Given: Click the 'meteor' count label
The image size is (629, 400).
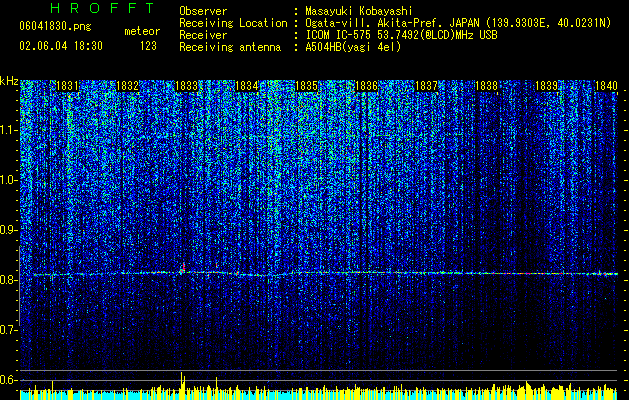Looking at the screenshot, I should pos(142,31).
